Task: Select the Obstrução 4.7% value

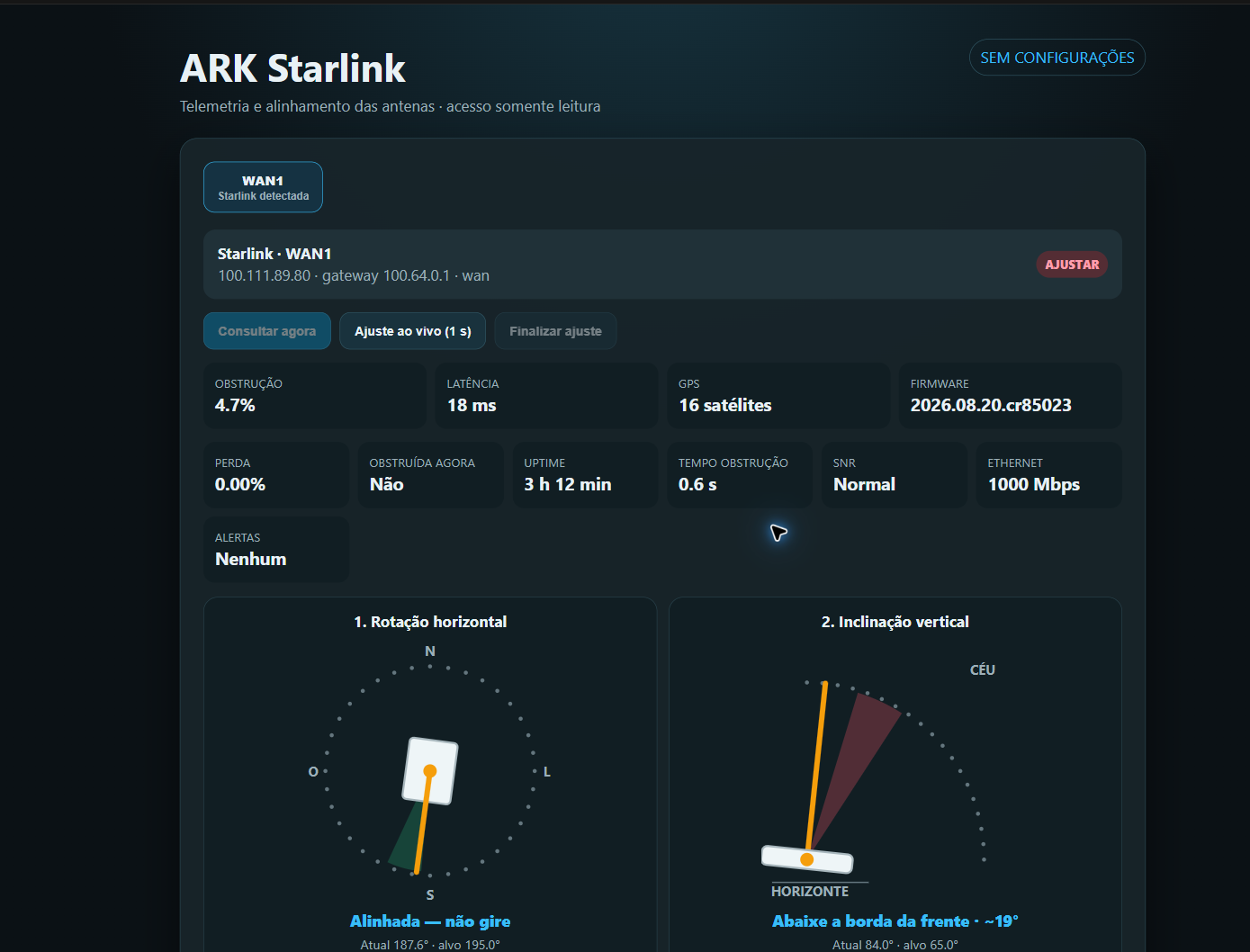Action: click(x=235, y=405)
